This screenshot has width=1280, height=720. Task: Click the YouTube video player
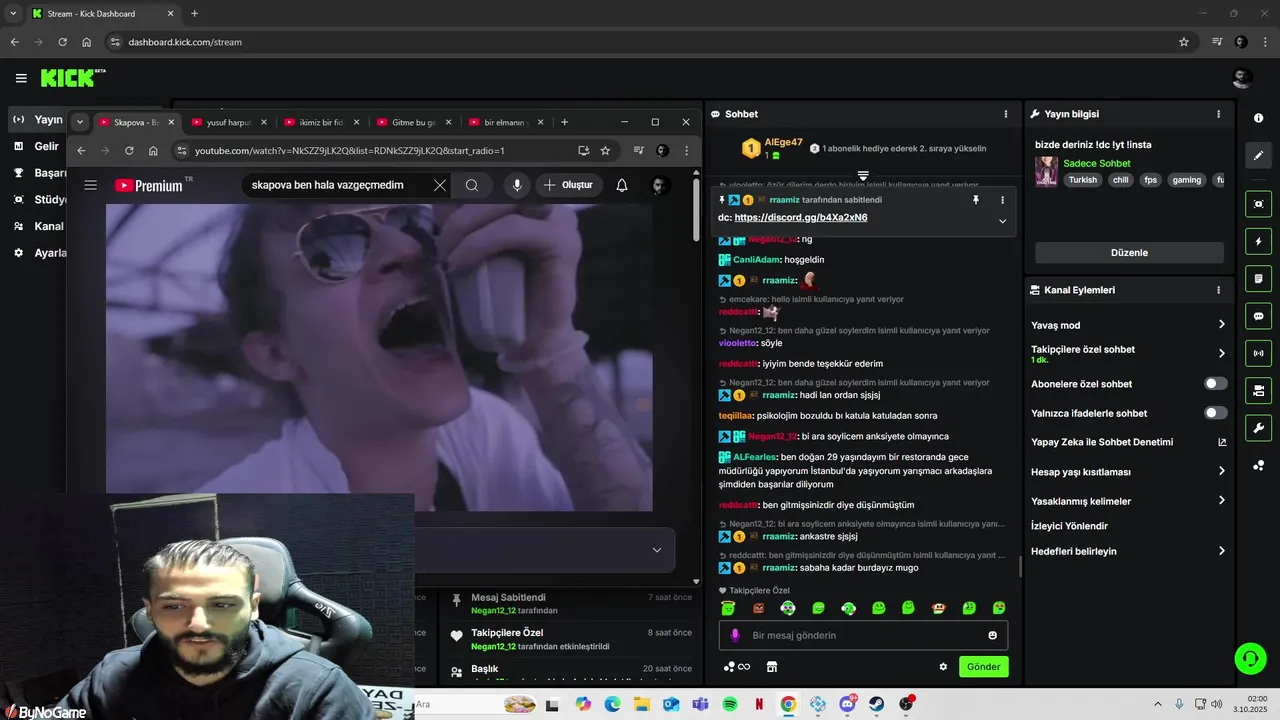[379, 357]
